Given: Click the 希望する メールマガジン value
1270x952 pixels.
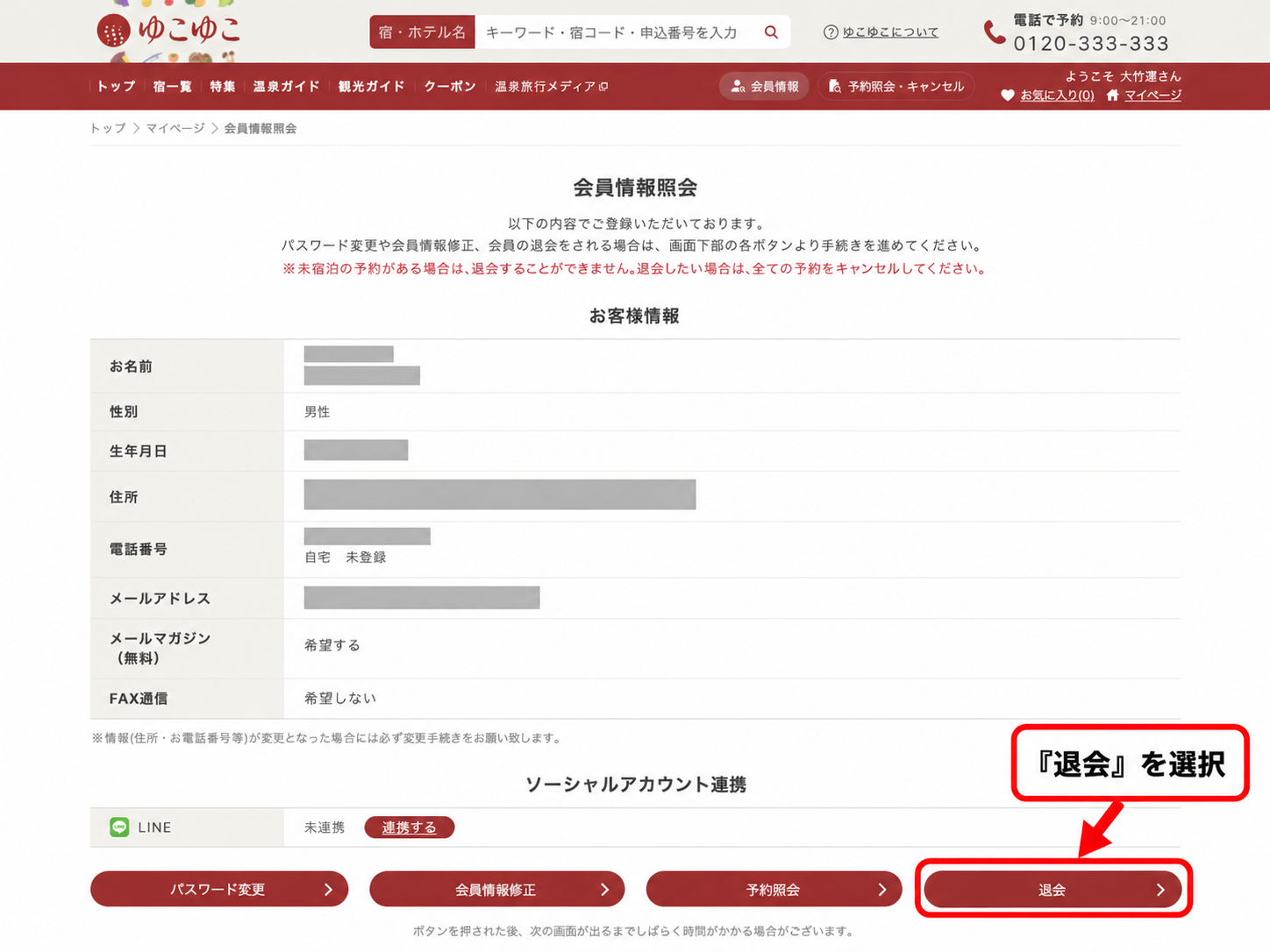Looking at the screenshot, I should pyautogui.click(x=332, y=645).
